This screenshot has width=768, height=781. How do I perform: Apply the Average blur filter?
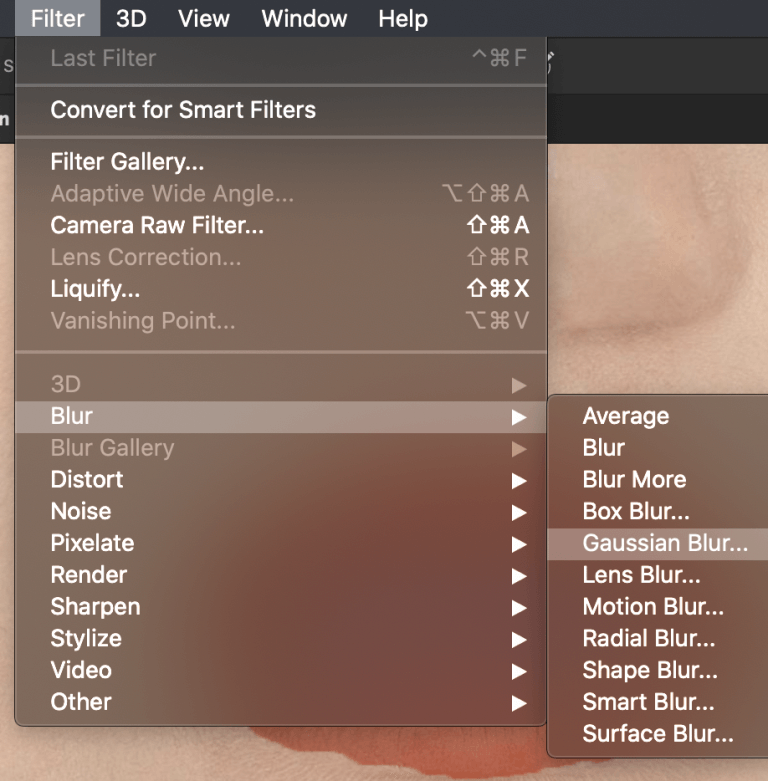(625, 416)
